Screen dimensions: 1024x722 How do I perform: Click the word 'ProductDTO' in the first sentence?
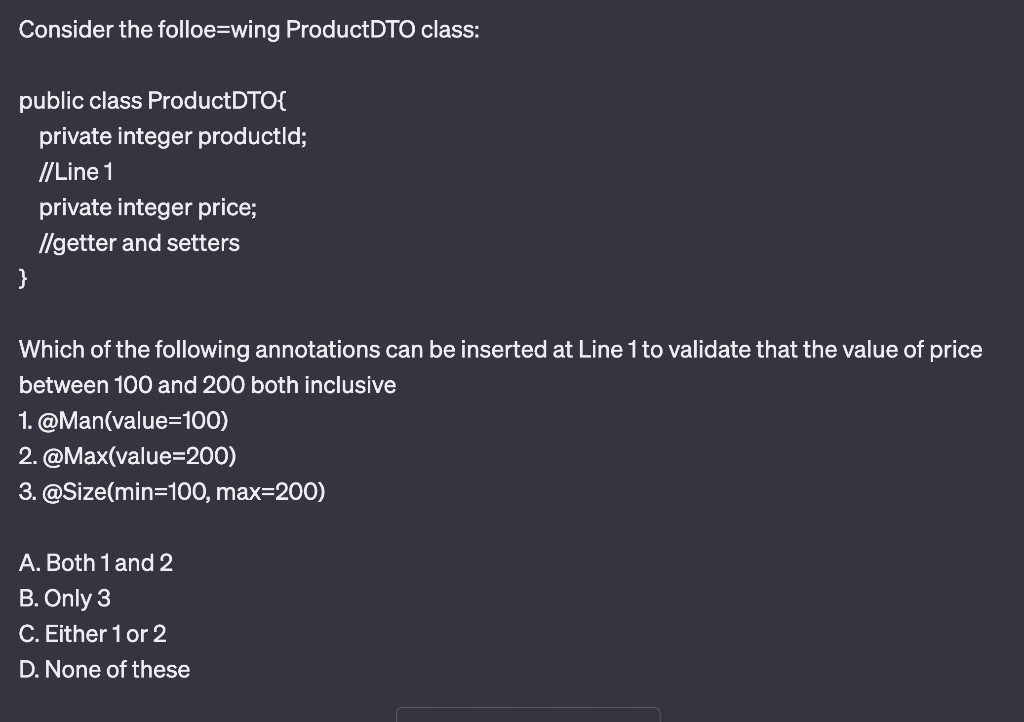(350, 30)
